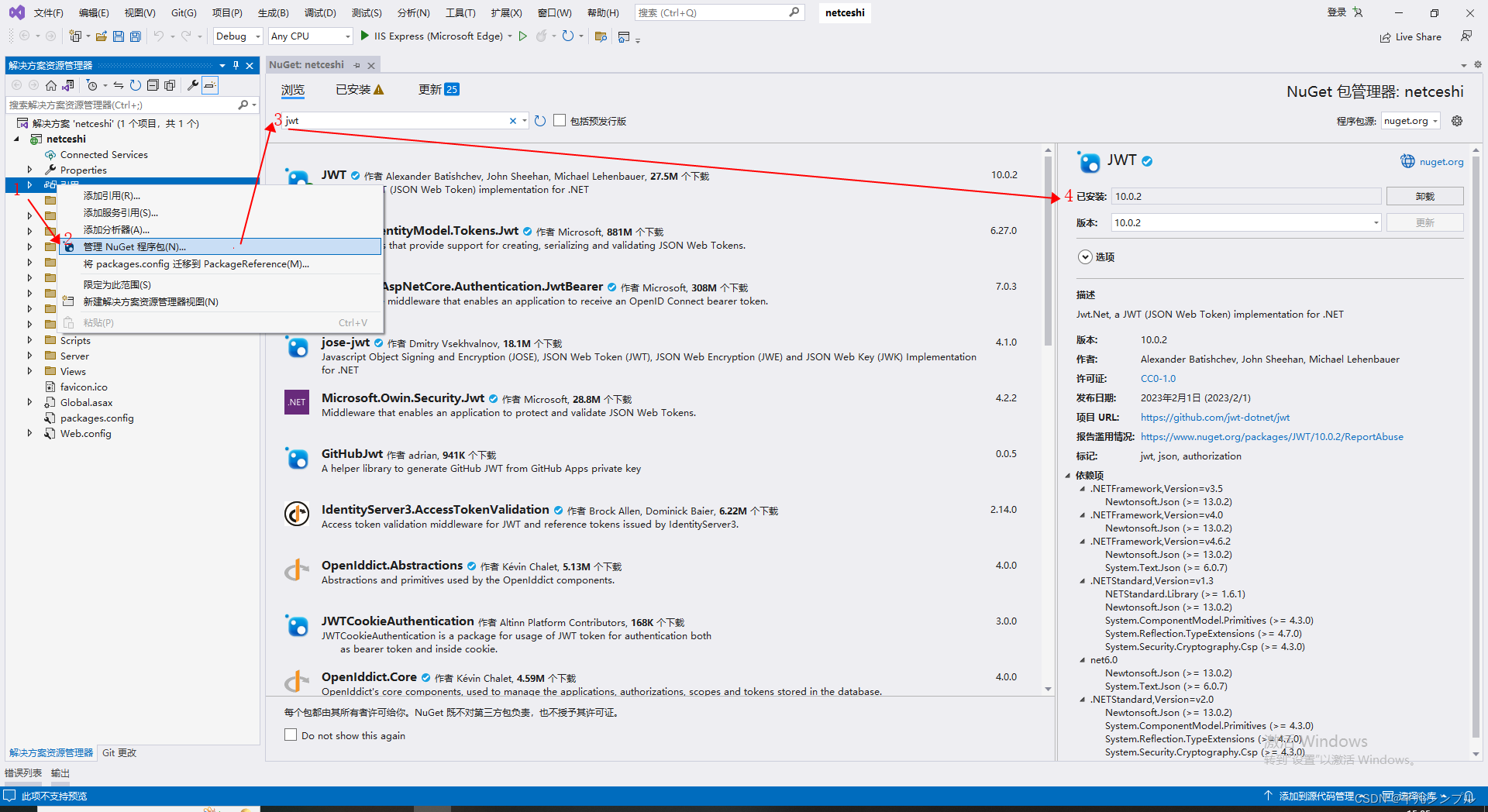The width and height of the screenshot is (1488, 812).
Task: Click the send feedback icon at top right
Action: coord(1466,36)
